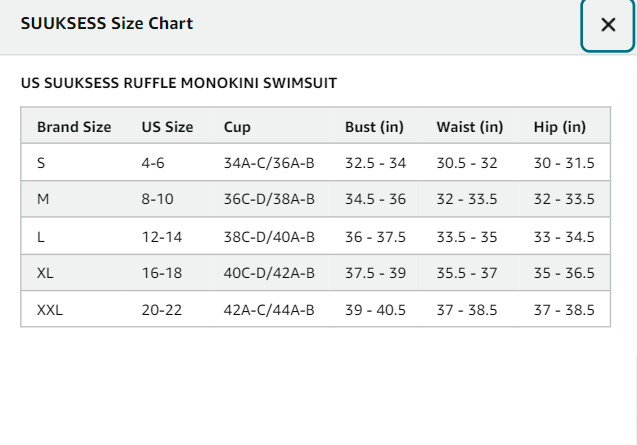Close the SUUKSESS Size Chart dialog
The height and width of the screenshot is (445, 638).
coord(607,25)
